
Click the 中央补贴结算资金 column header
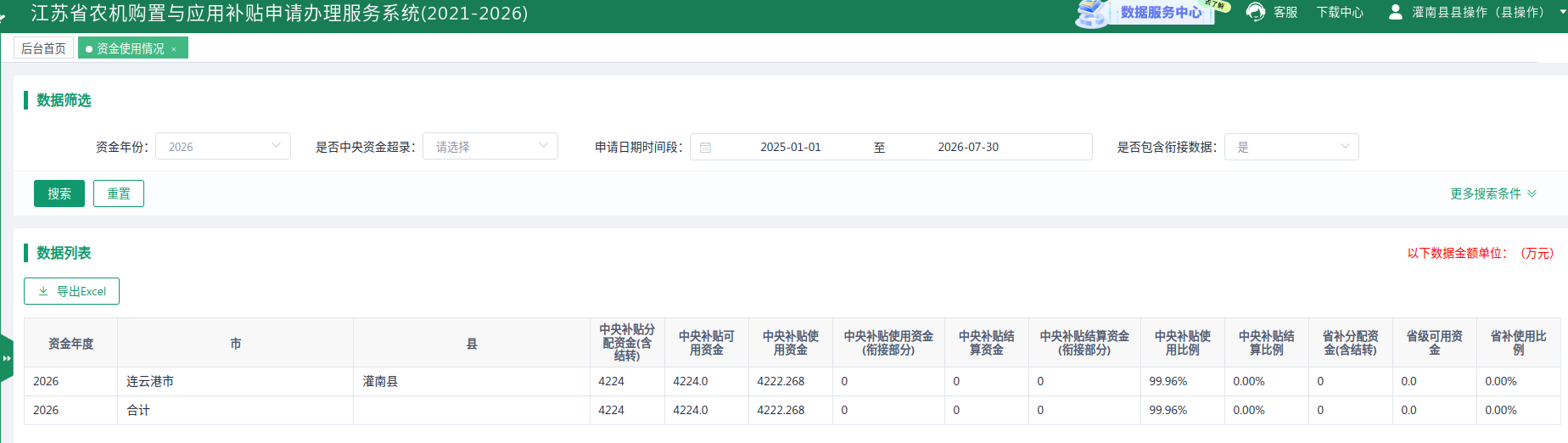pyautogui.click(x=986, y=343)
